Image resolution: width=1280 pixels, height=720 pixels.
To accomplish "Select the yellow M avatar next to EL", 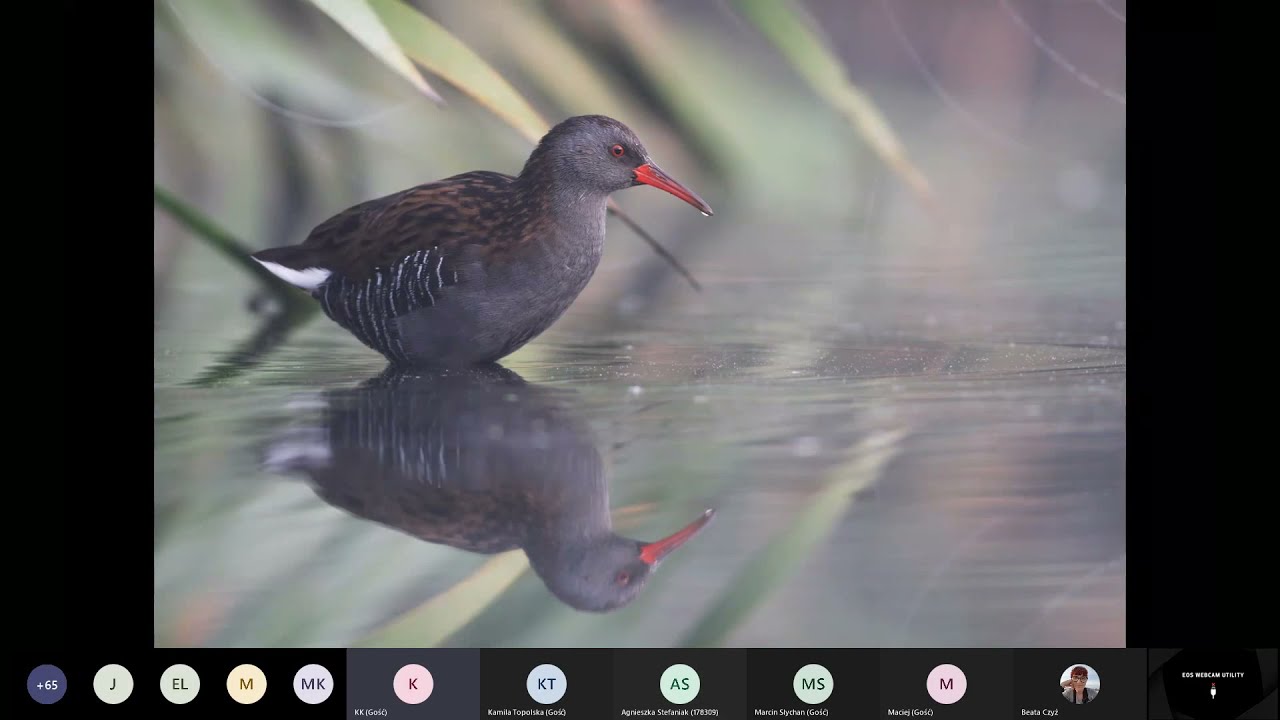I will pyautogui.click(x=246, y=684).
